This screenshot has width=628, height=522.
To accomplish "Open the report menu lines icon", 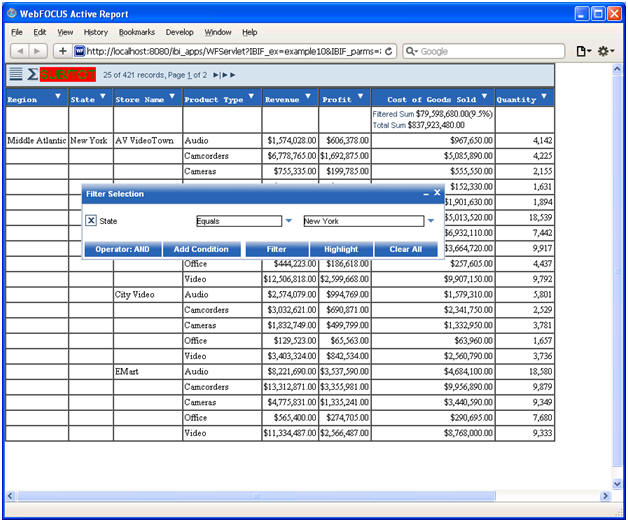I will tap(16, 74).
